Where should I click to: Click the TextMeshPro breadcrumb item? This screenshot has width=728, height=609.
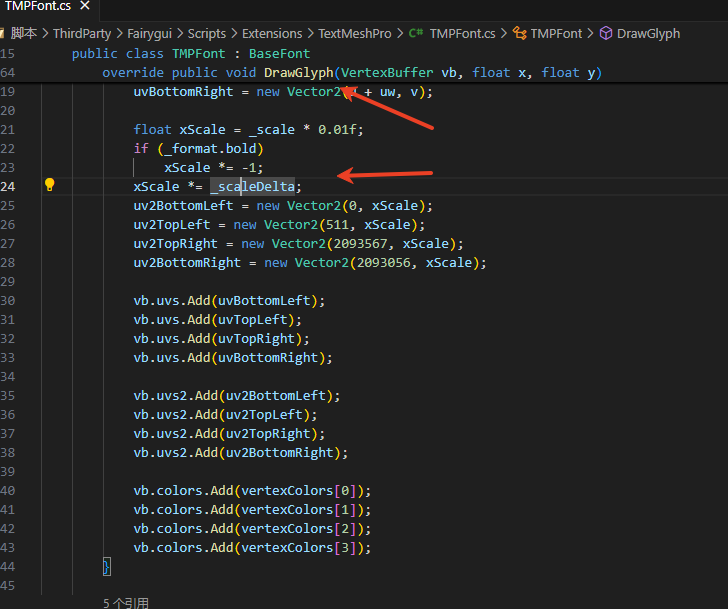pyautogui.click(x=355, y=33)
